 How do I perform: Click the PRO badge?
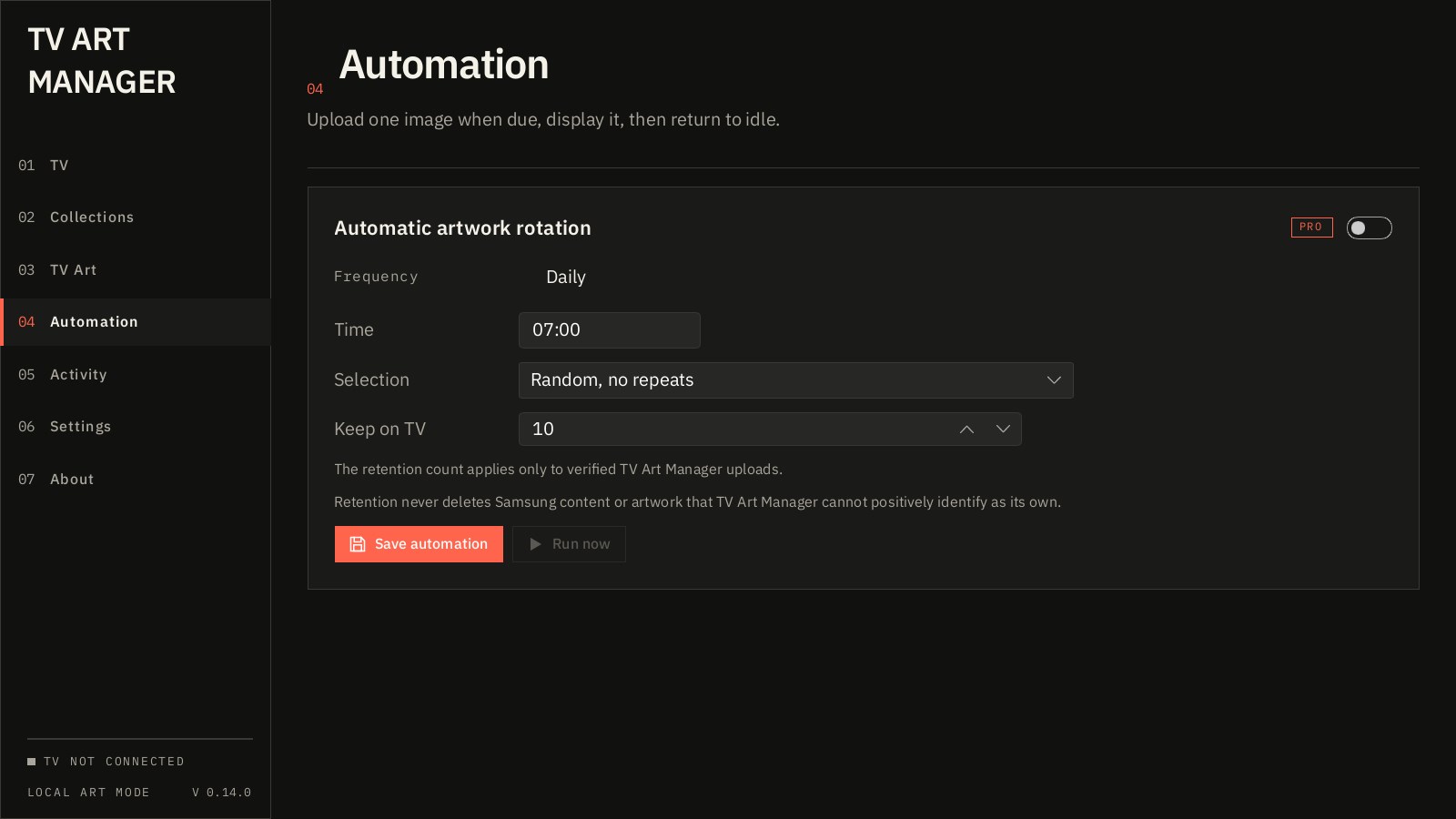(1311, 227)
